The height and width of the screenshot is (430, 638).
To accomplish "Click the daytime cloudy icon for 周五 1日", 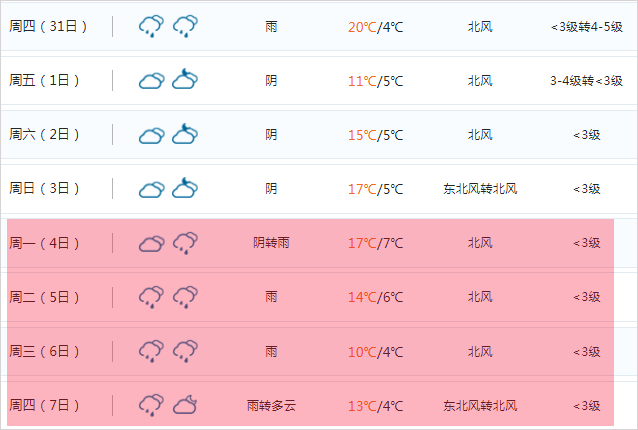I will click(151, 81).
